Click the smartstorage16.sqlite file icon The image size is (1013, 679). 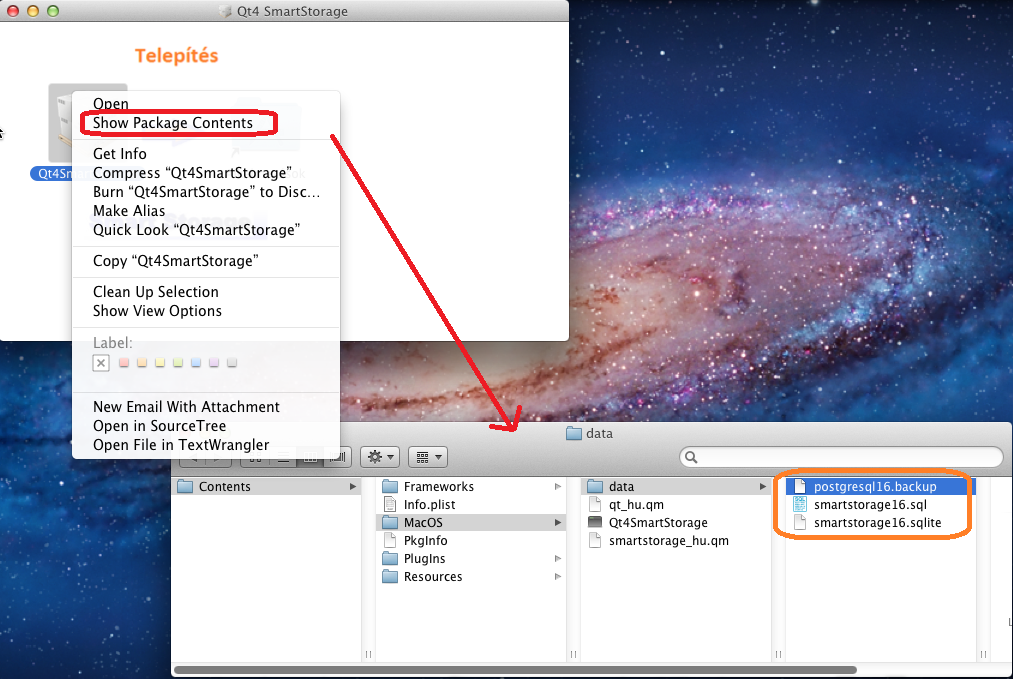pyautogui.click(x=800, y=523)
